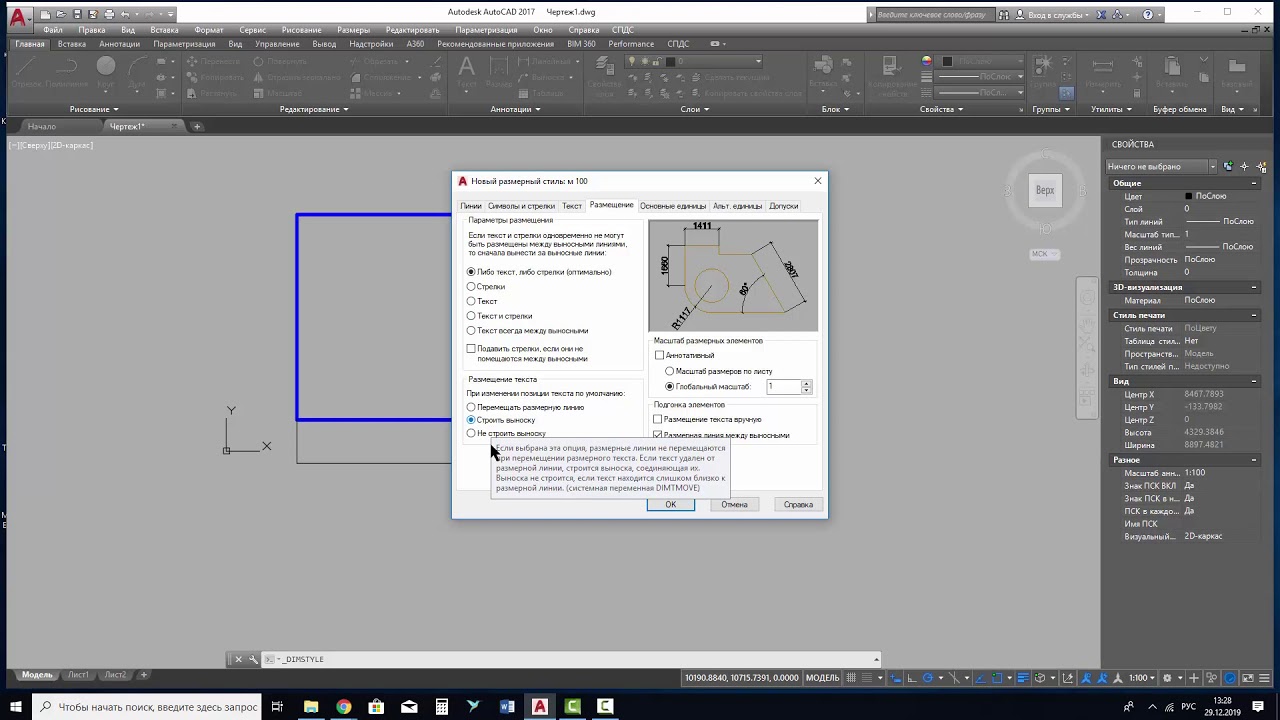Click the Plot printer icon in quick access toolbar

[110, 15]
